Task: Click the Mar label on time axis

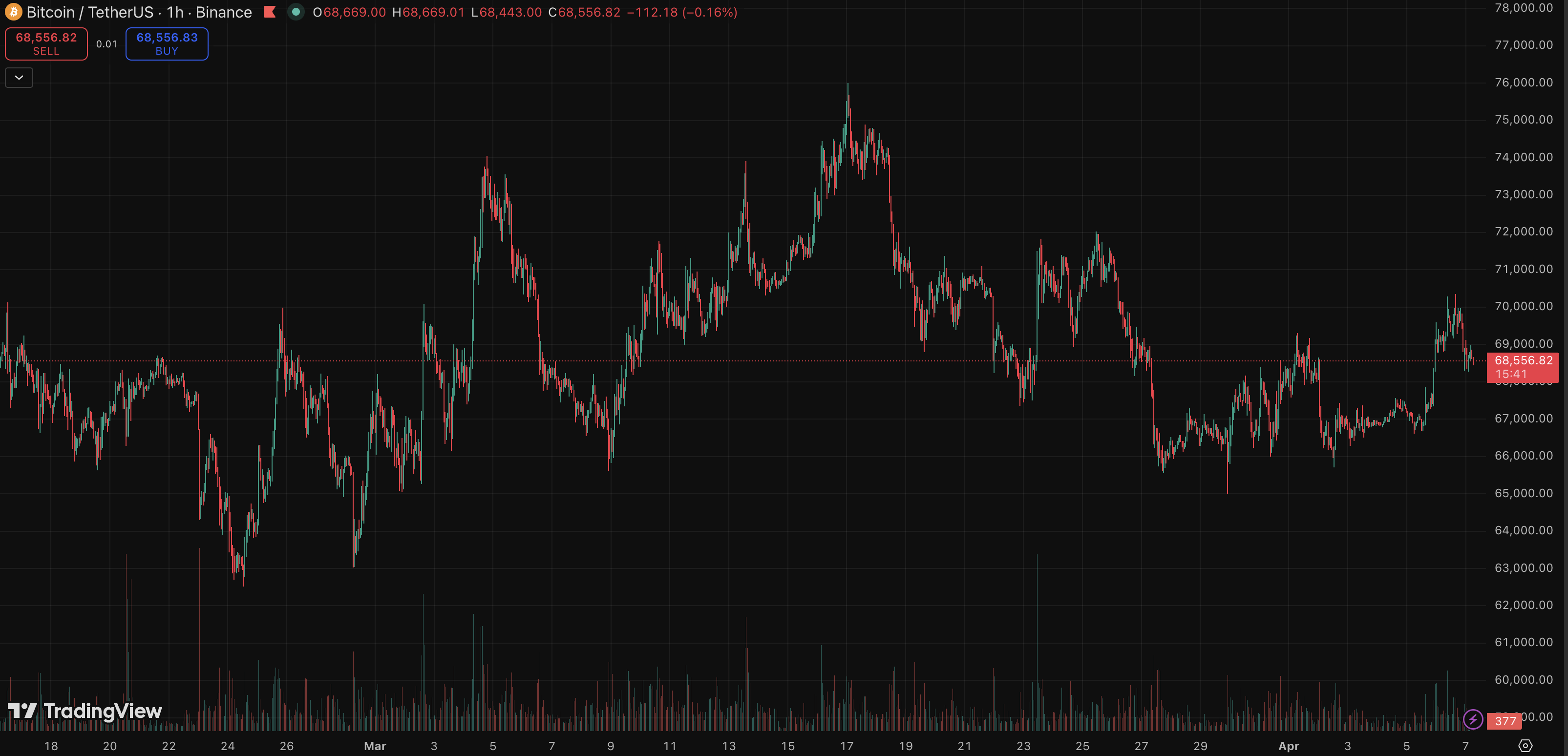Action: point(375,746)
